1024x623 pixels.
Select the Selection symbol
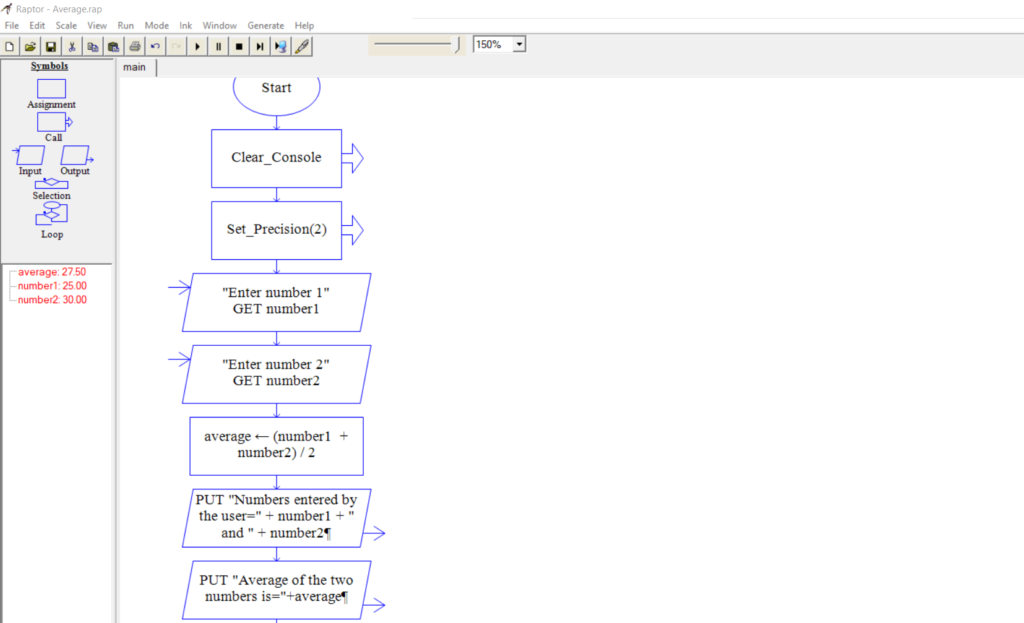51,186
